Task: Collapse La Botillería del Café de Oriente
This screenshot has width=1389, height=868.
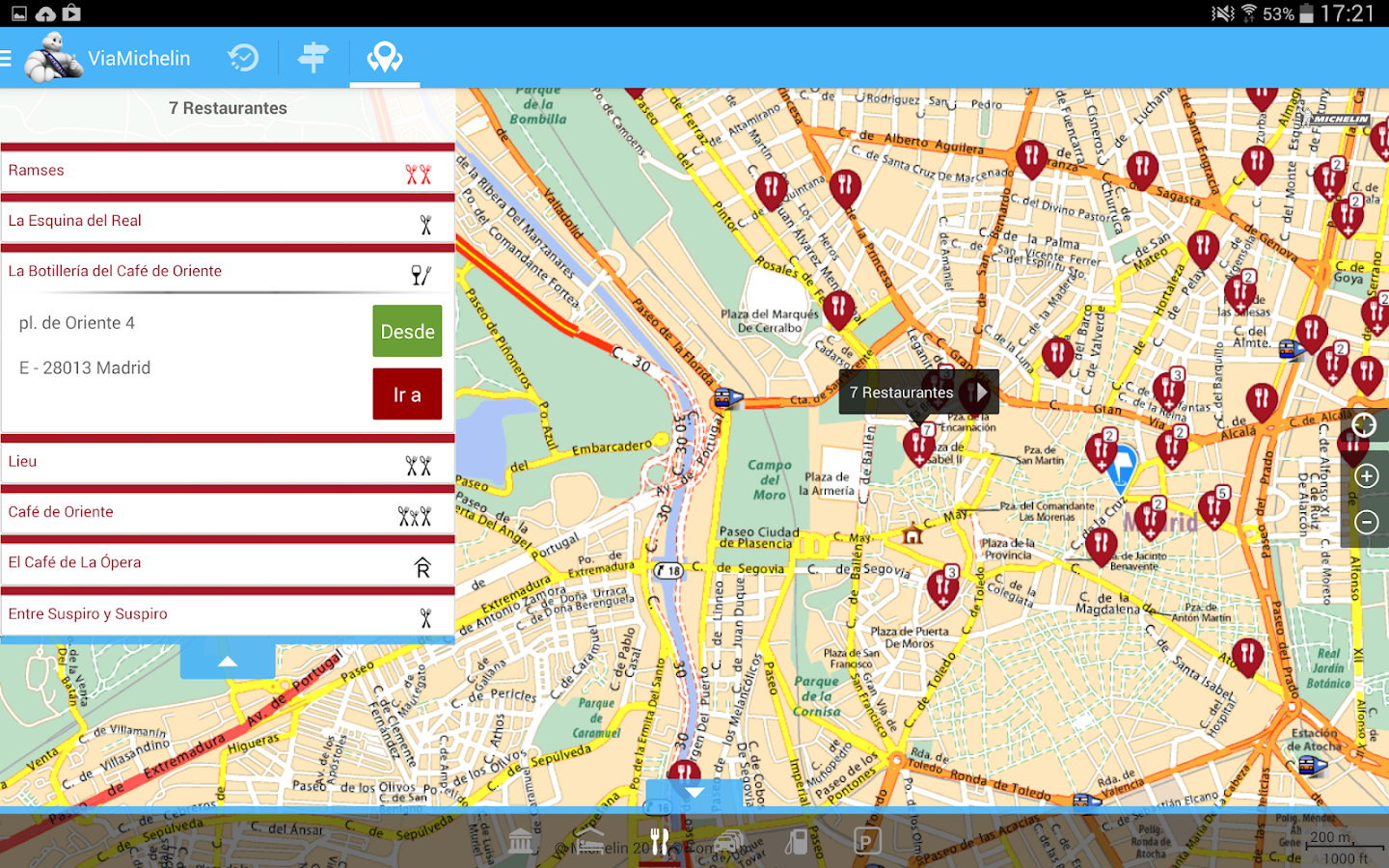Action: 228,272
